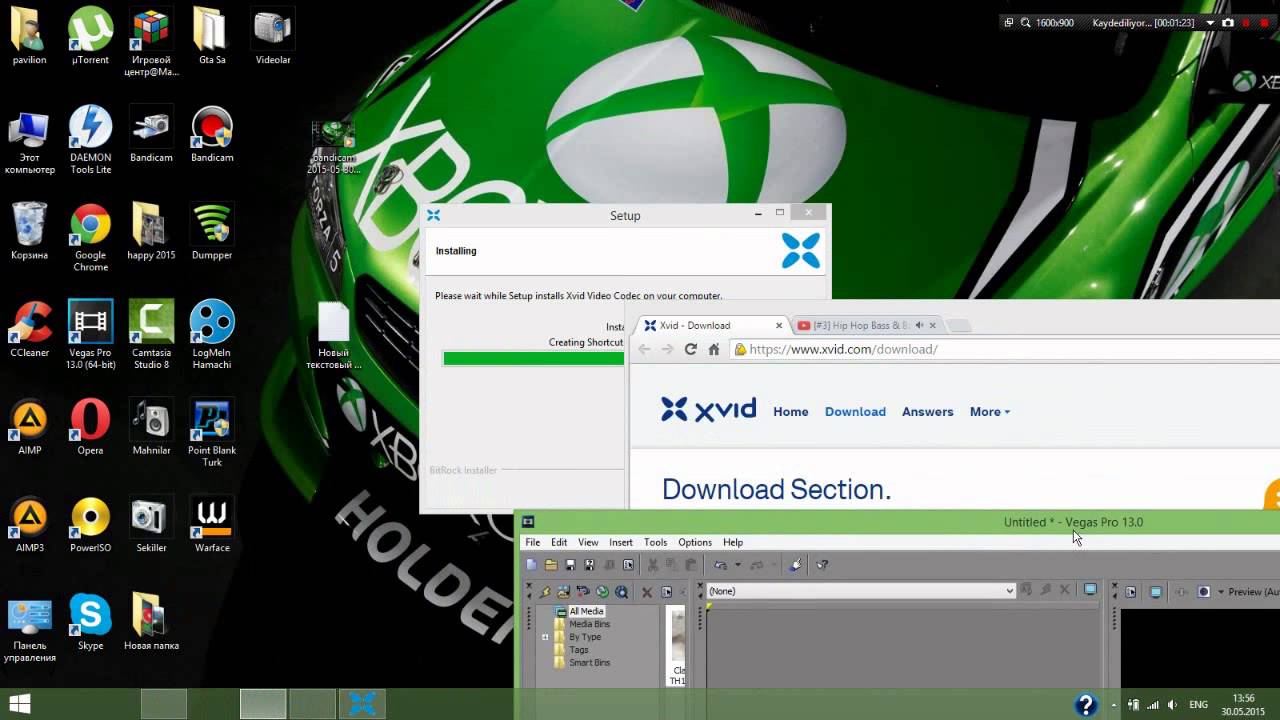
Task: Click the browser Reload button
Action: (x=690, y=349)
